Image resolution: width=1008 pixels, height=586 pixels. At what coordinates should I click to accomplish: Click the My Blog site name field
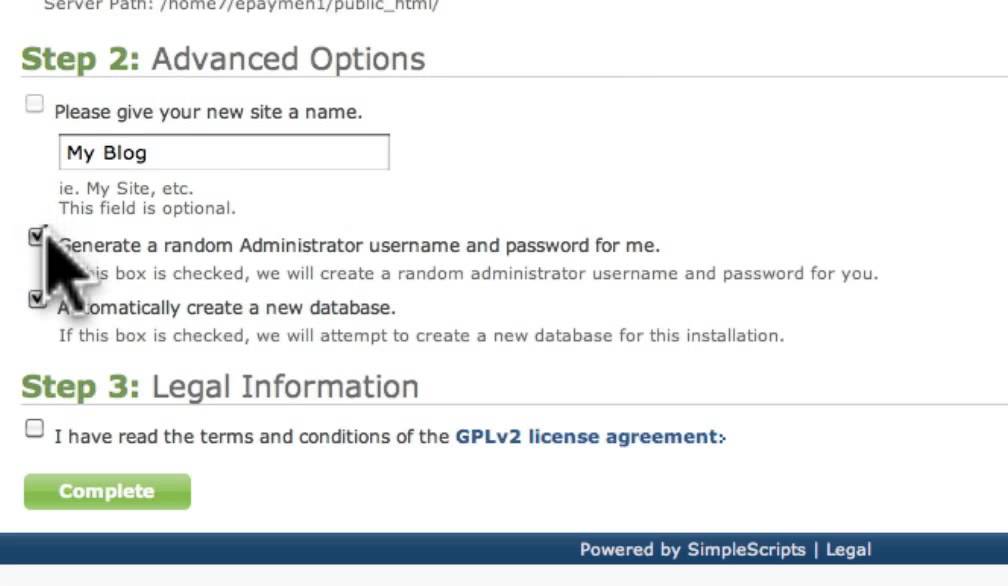[223, 153]
